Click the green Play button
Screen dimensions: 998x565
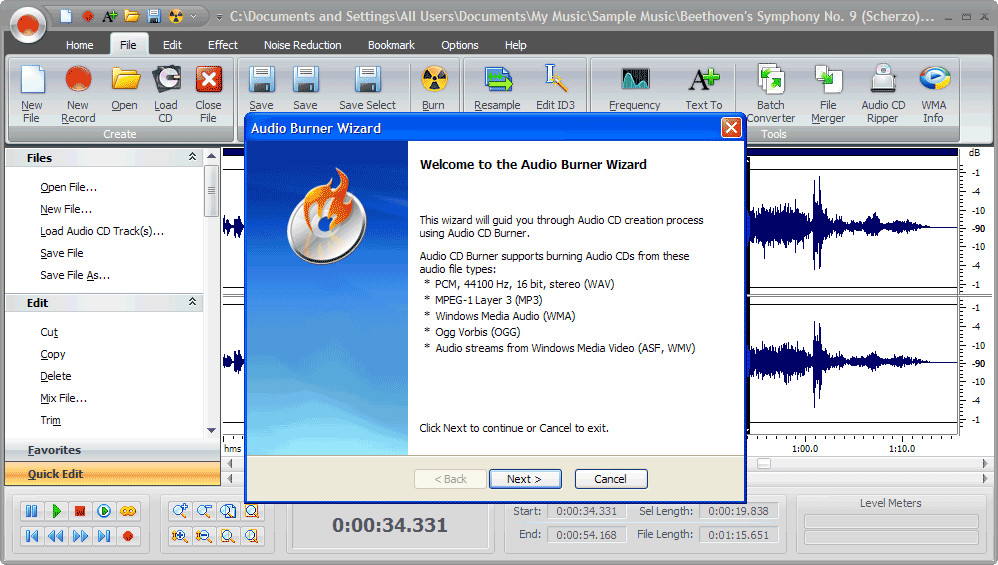tap(56, 511)
